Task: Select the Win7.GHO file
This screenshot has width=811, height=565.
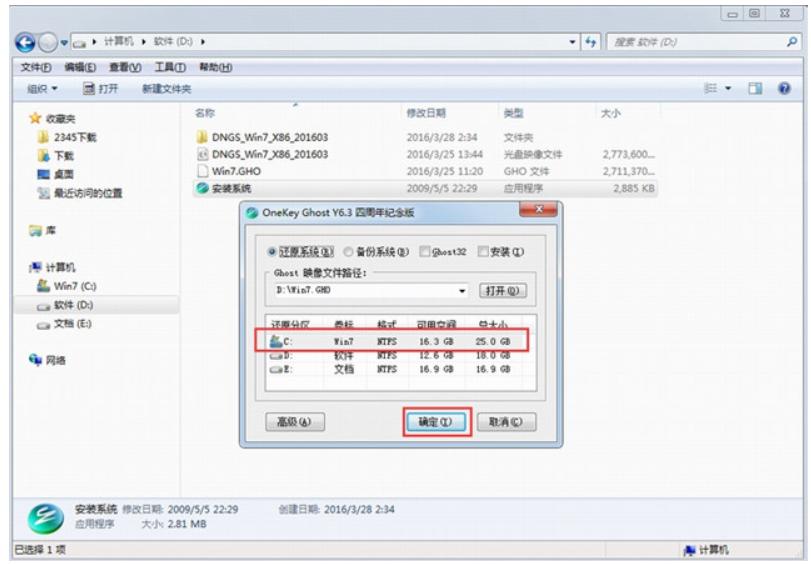Action: pyautogui.click(x=229, y=171)
